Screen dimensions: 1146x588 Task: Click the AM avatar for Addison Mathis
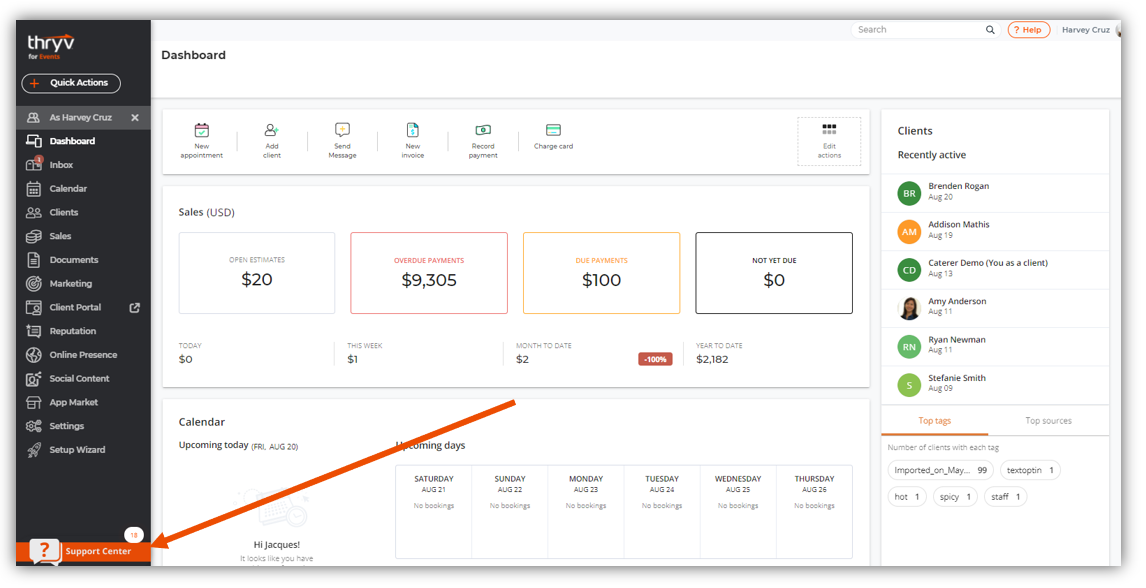pos(908,232)
